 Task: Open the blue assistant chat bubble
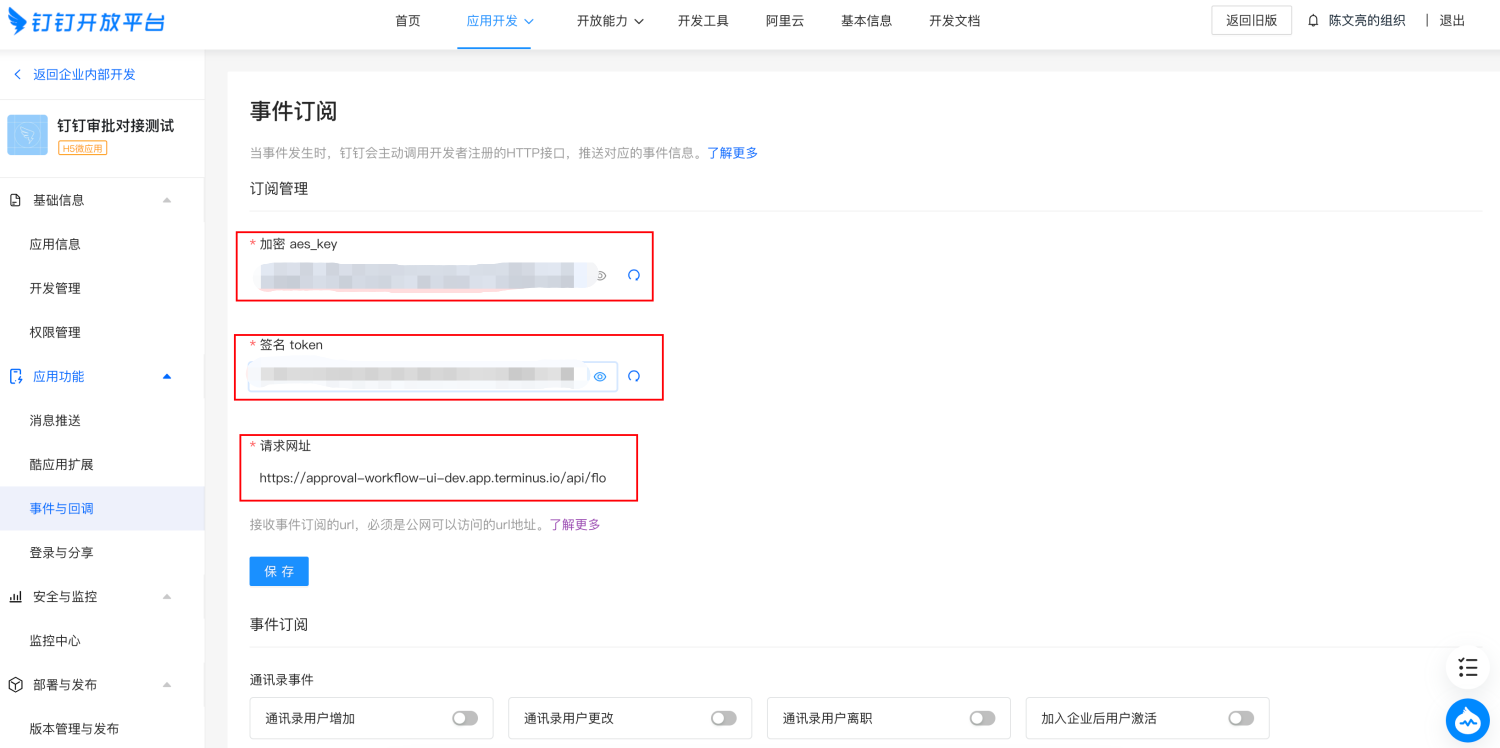tap(1468, 720)
